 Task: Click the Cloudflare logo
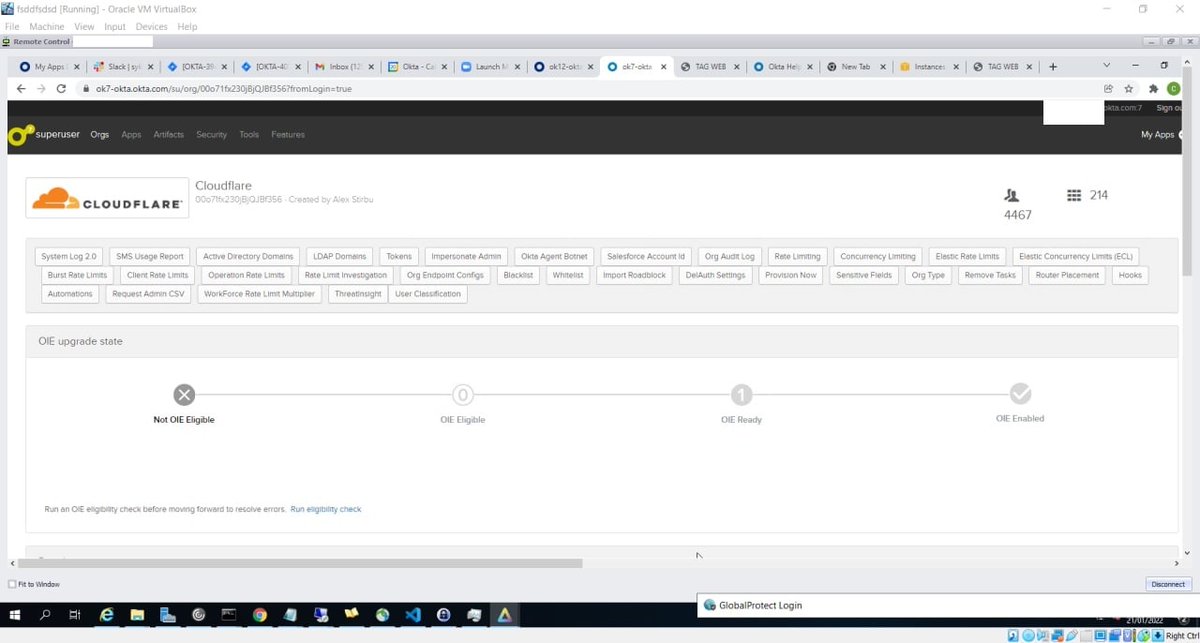tap(106, 197)
